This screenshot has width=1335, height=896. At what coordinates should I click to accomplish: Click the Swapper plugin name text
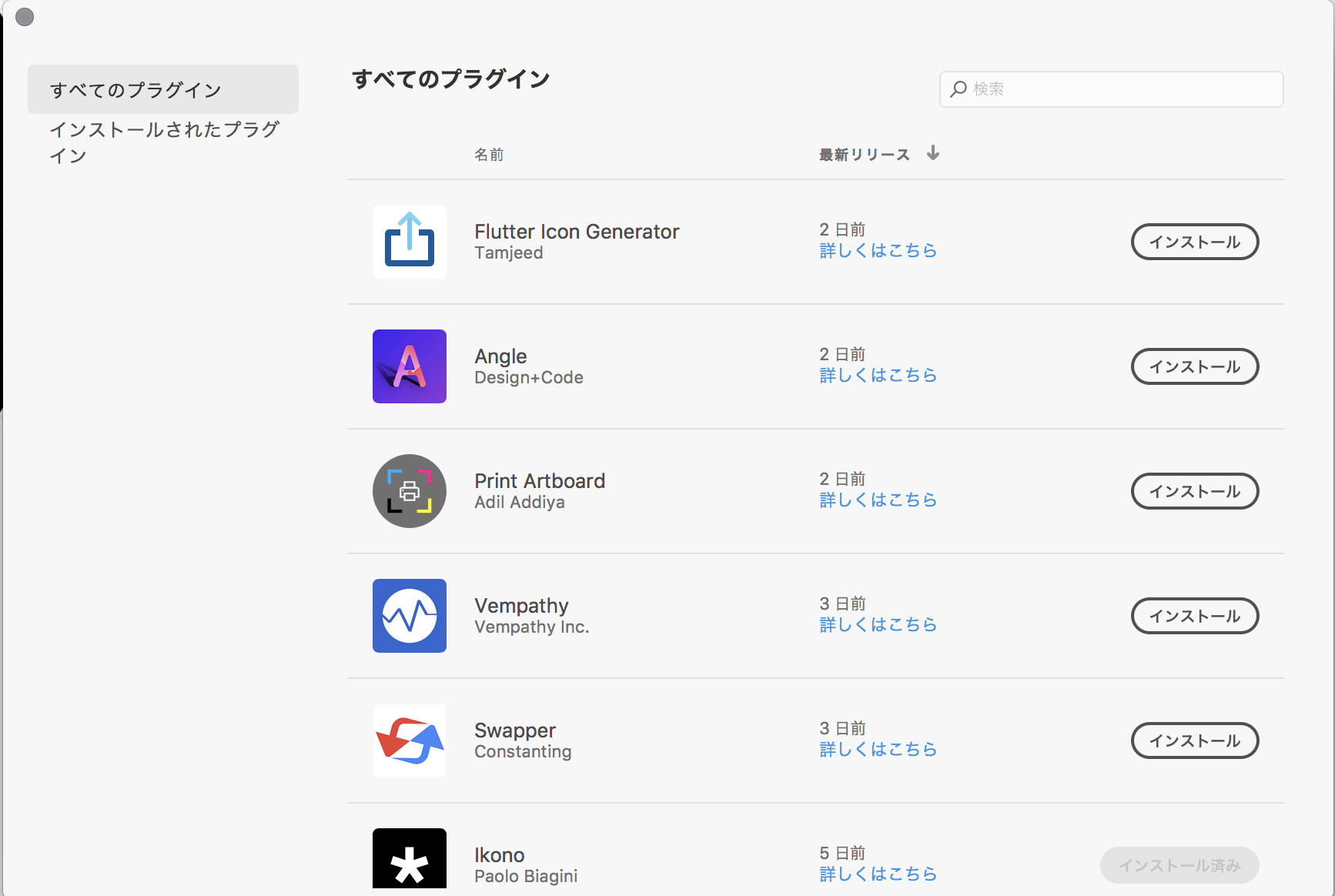point(515,731)
